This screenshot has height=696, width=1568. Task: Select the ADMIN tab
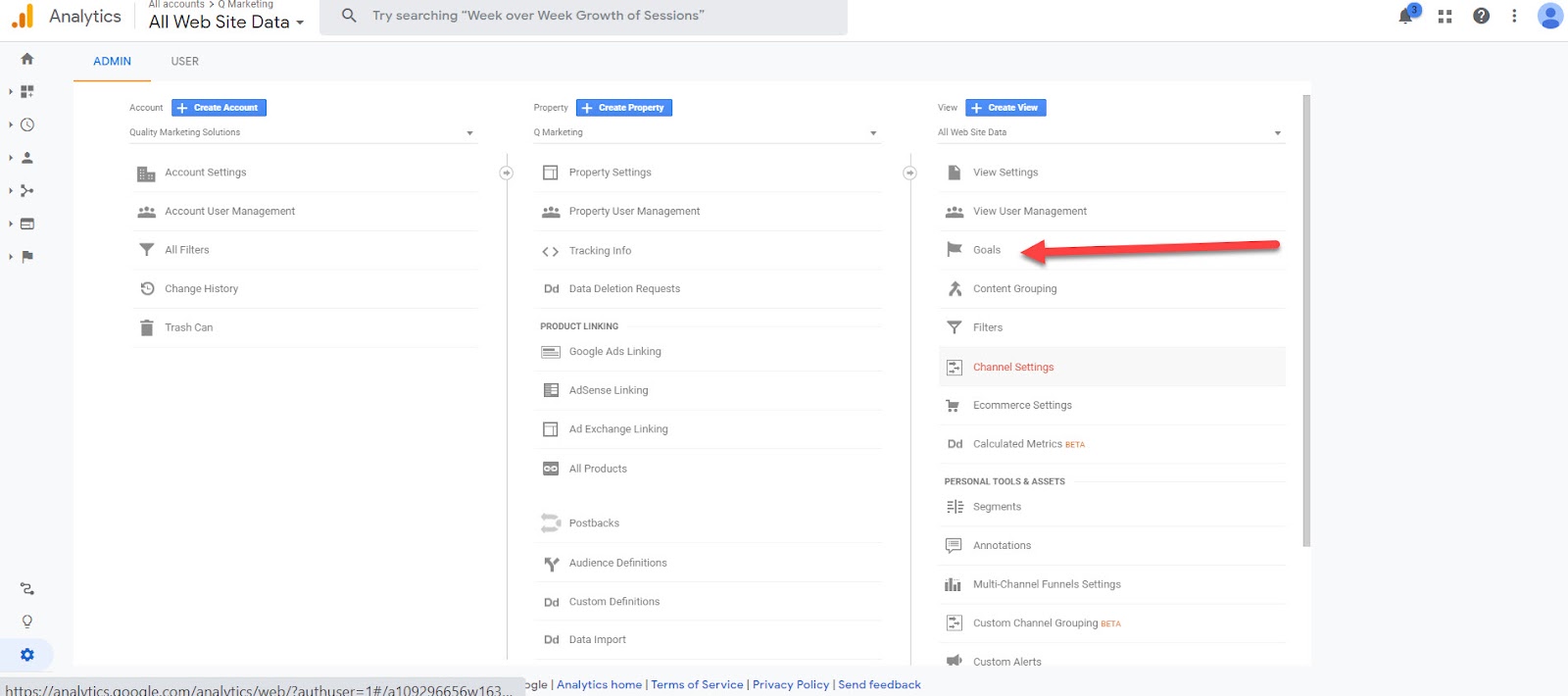tap(112, 61)
